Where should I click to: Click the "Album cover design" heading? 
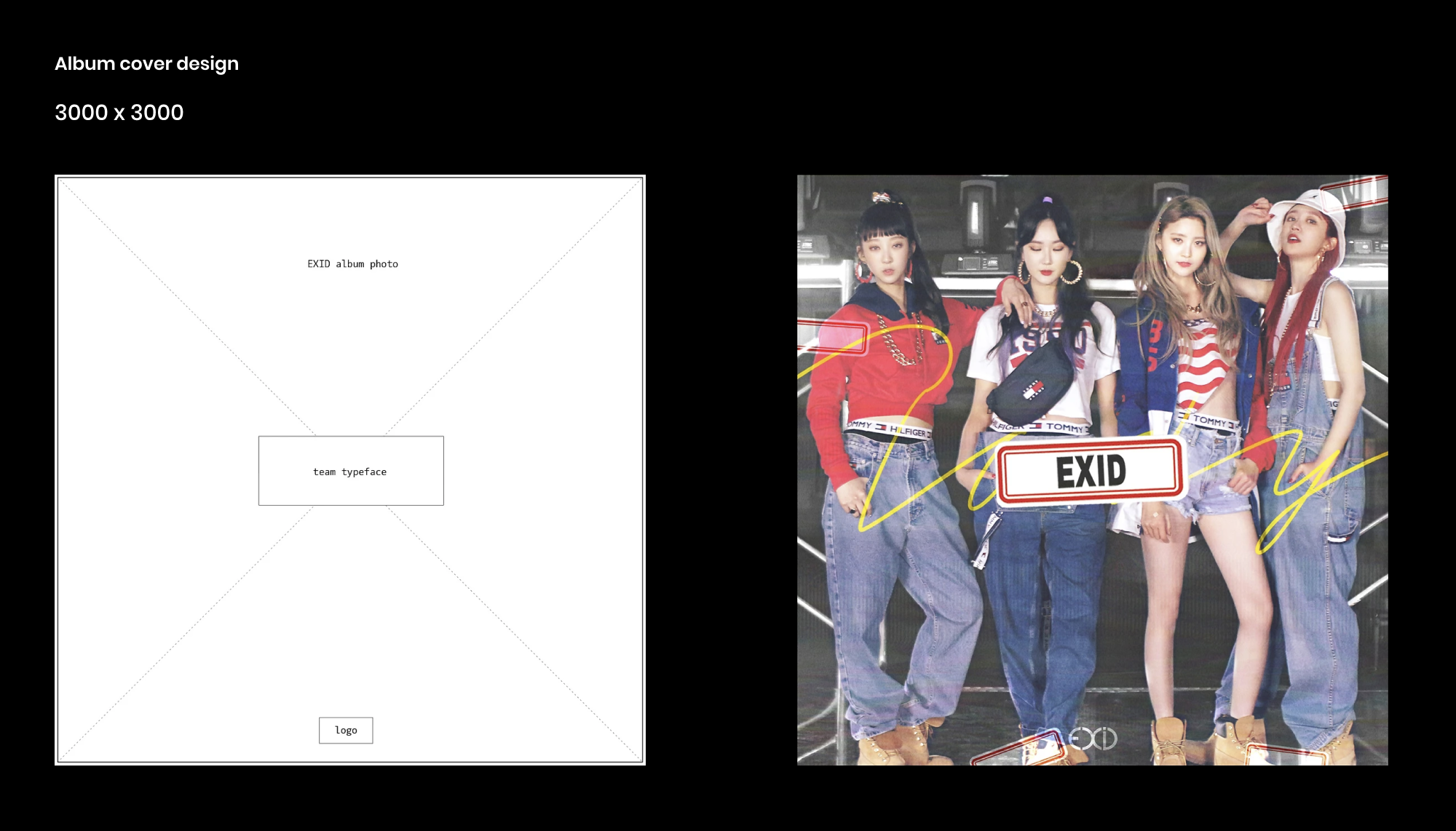146,63
